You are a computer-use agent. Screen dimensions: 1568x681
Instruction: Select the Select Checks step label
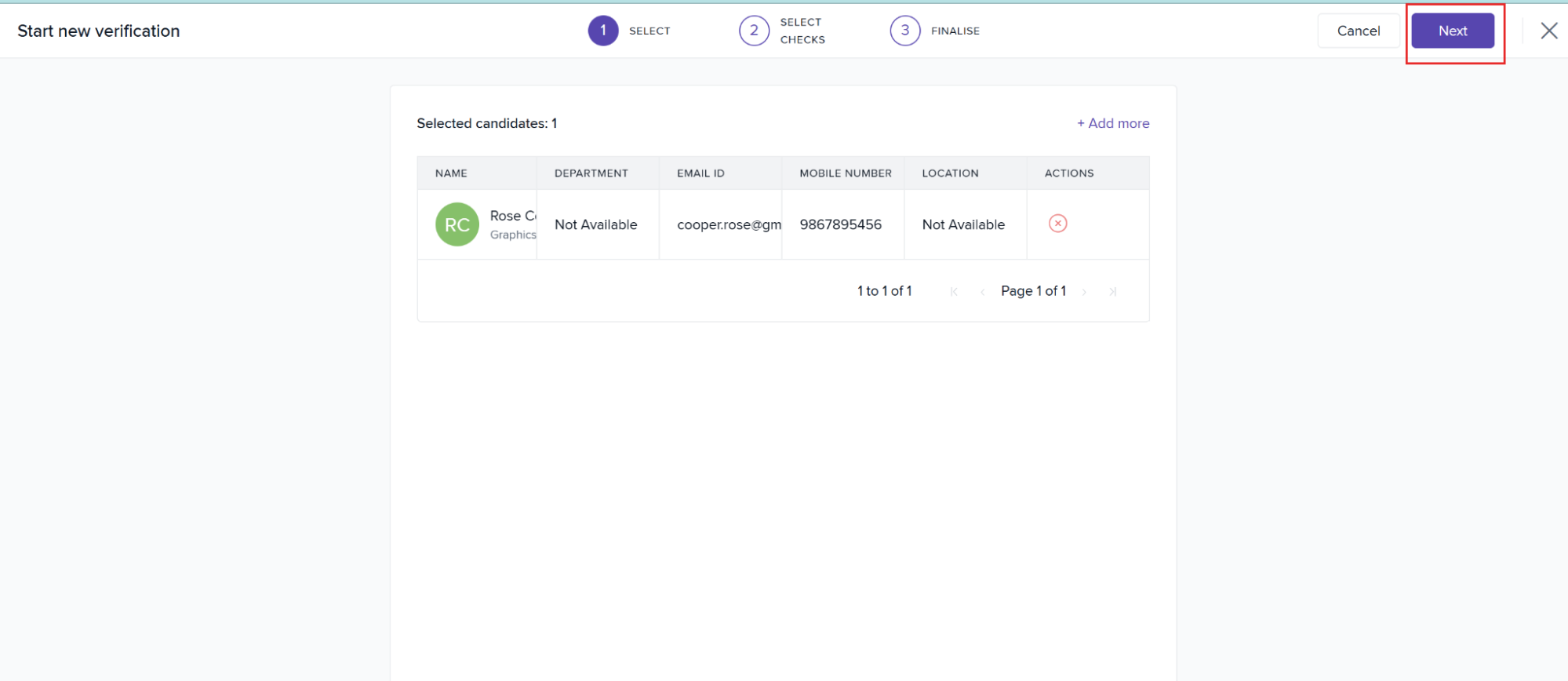pos(802,31)
